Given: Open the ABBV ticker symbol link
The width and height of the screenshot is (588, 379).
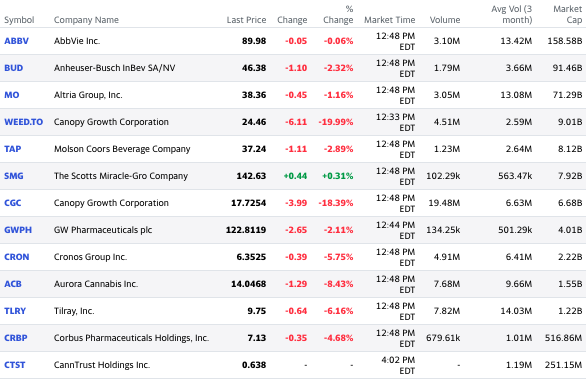Looking at the screenshot, I should click(16, 41).
